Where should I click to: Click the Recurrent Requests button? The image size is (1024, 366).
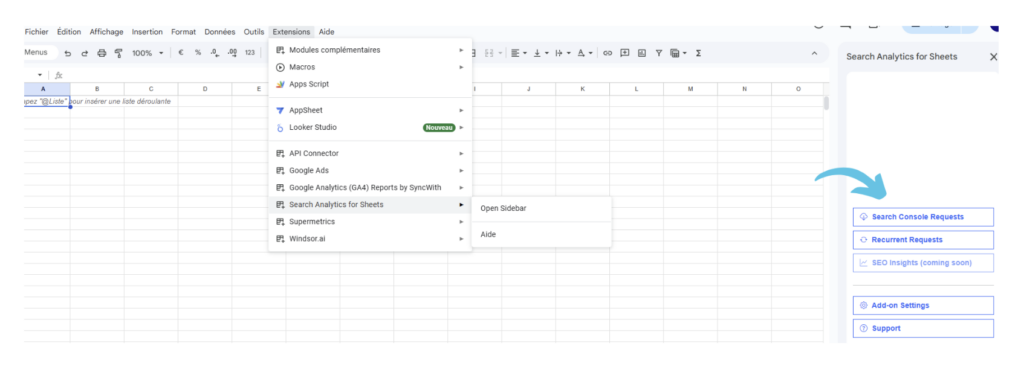[x=923, y=240]
